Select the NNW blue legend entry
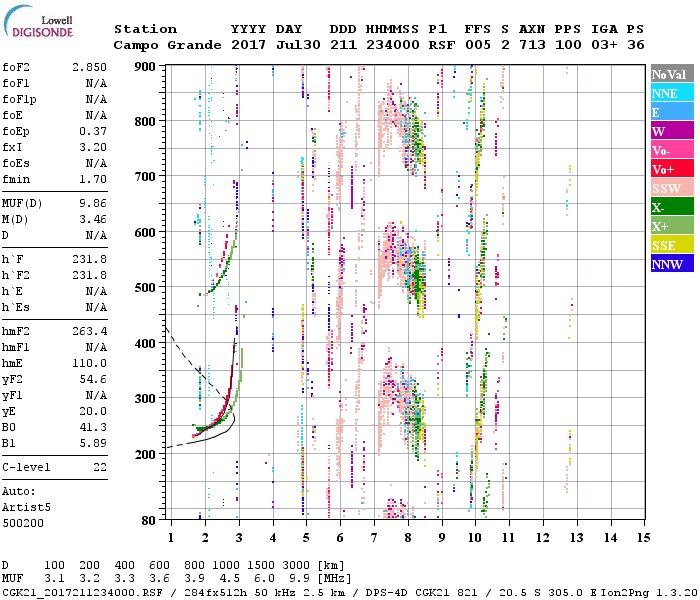The image size is (700, 600). [x=667, y=264]
